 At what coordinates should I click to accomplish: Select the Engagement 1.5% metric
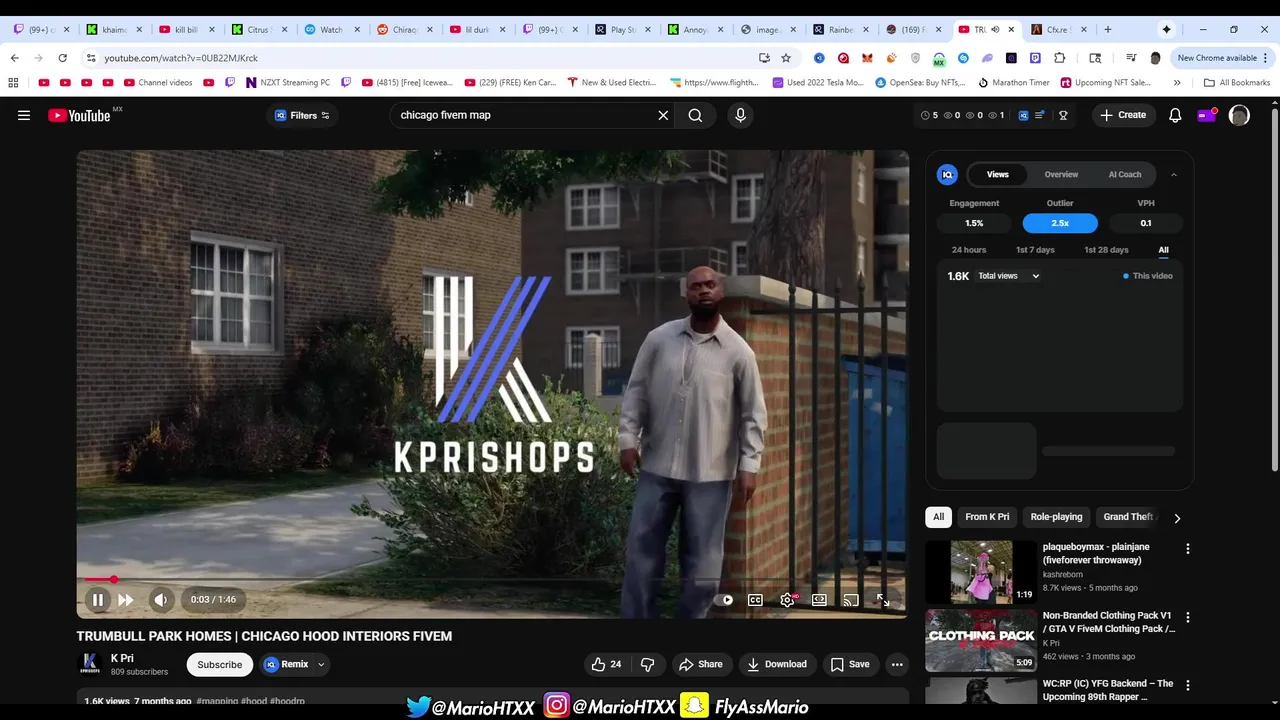974,223
